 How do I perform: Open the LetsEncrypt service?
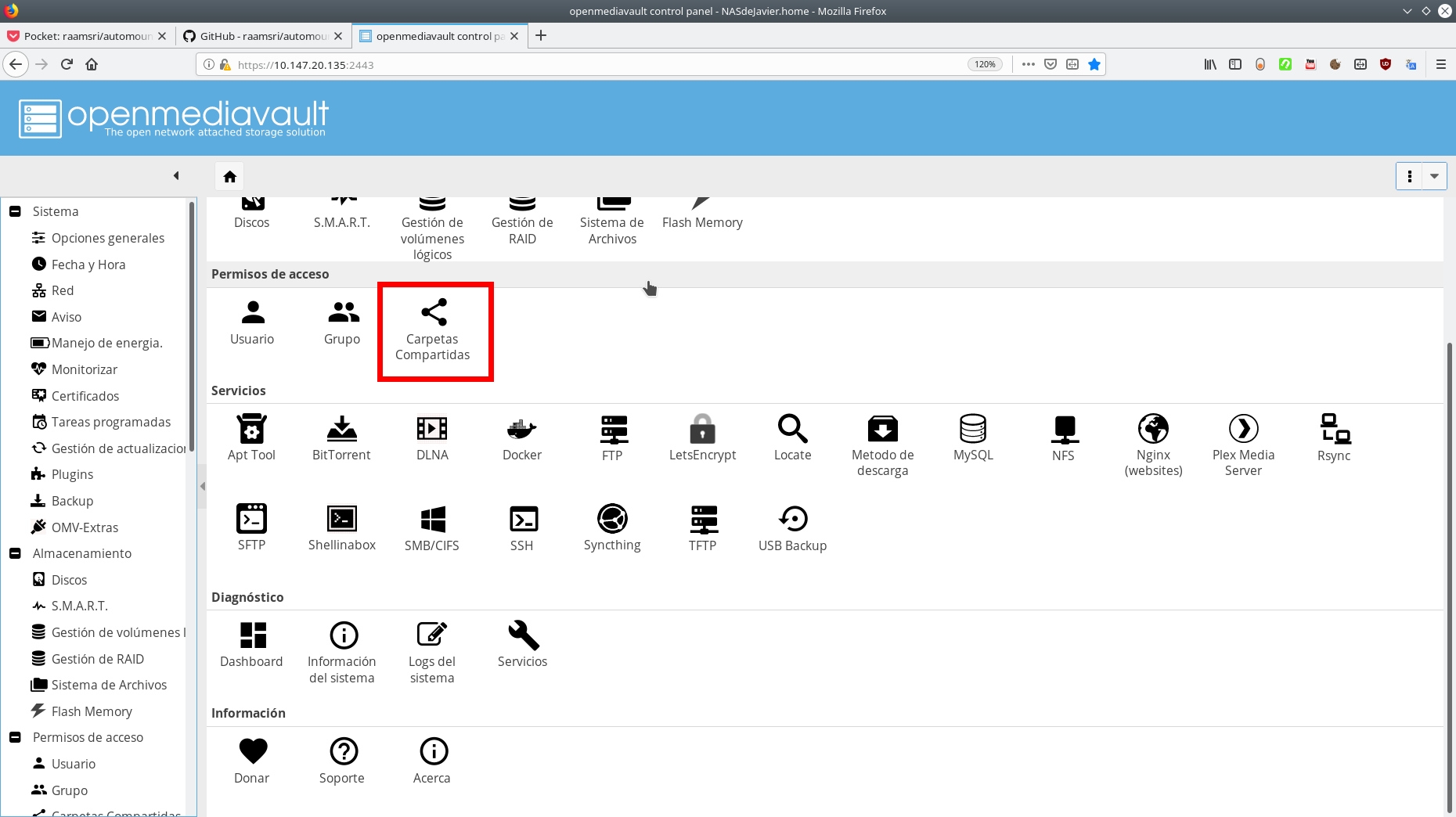point(703,438)
